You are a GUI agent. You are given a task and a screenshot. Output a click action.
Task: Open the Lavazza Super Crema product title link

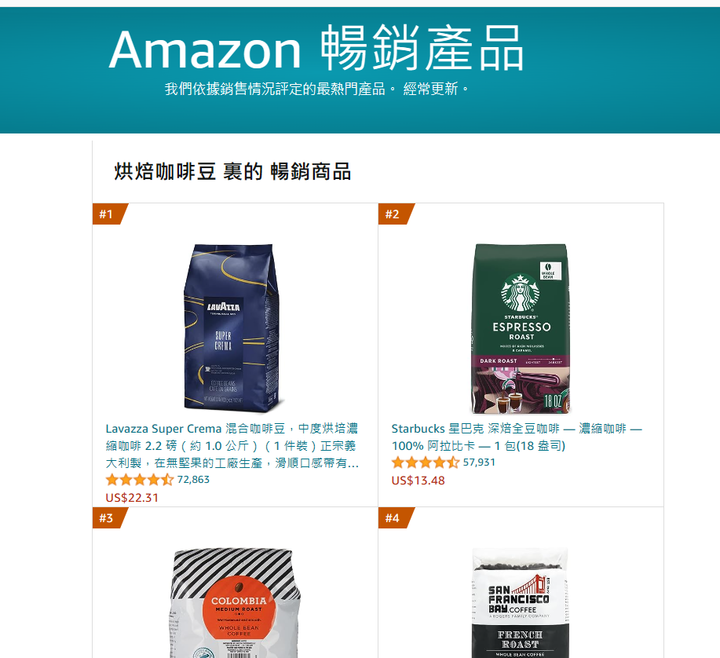(x=232, y=446)
